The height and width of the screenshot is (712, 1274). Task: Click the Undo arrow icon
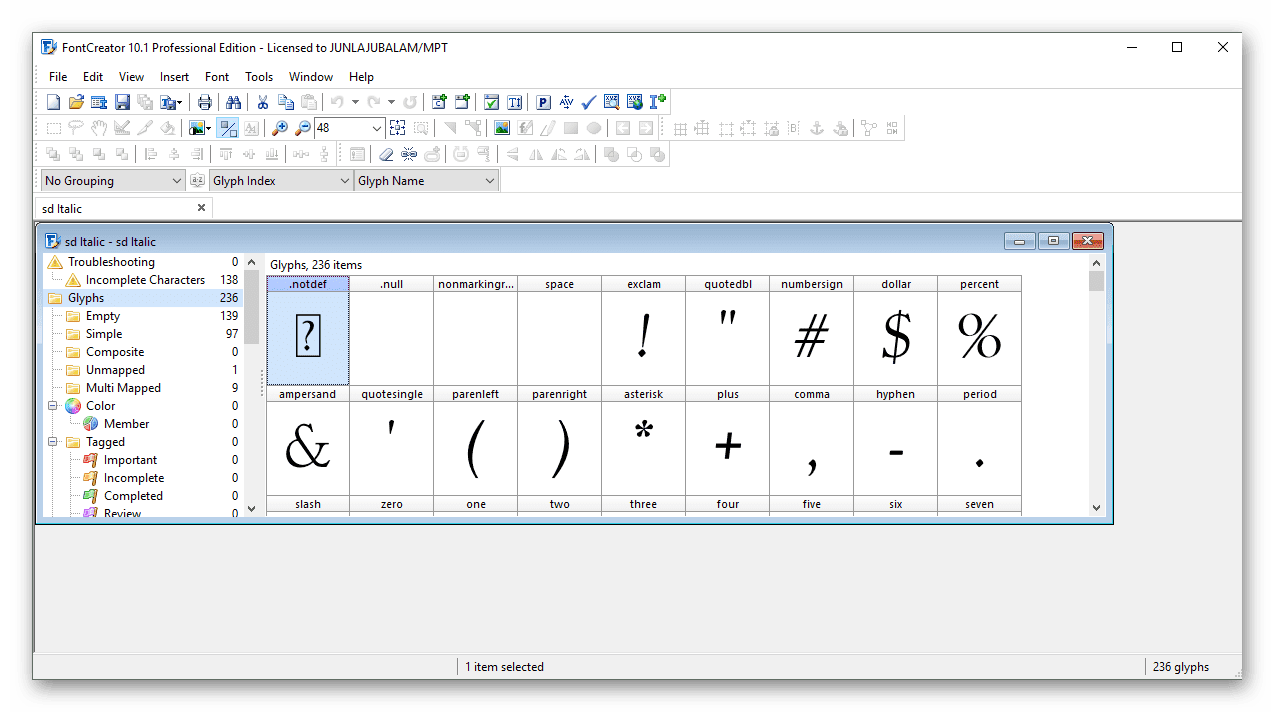339,101
